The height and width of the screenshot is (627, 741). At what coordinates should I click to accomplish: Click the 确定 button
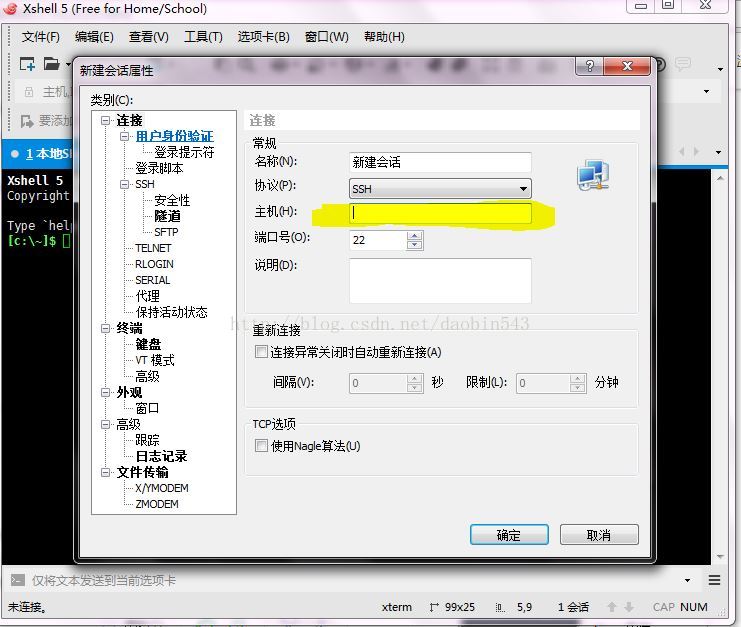[x=509, y=535]
